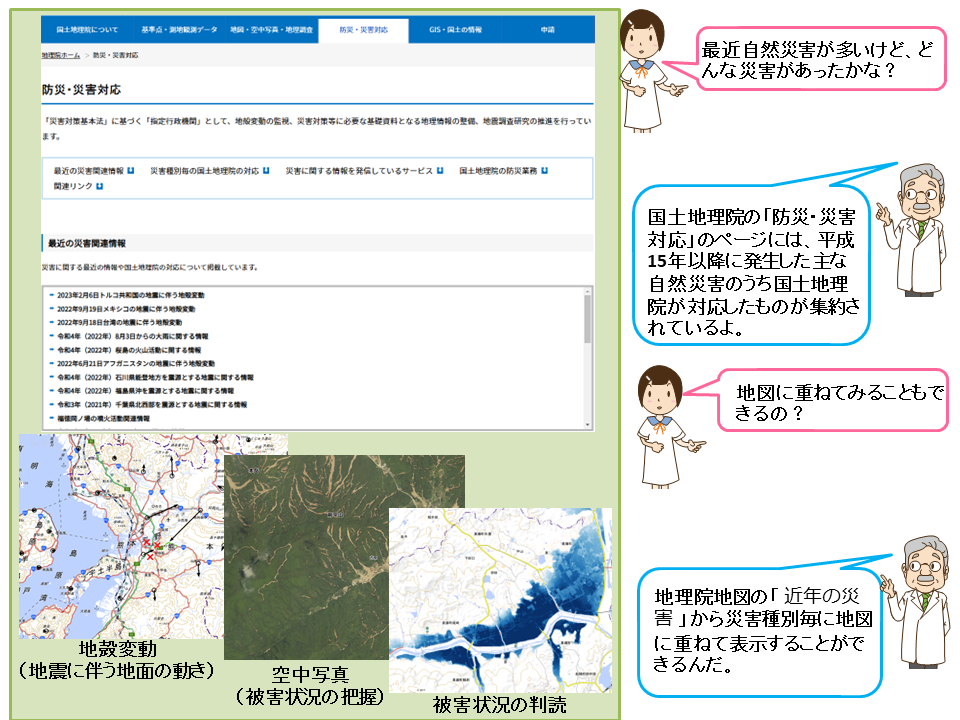Viewport: 960px width, 720px height.
Task: Click the 地殻変動 crustal movement map thumbnail
Action: tap(121, 536)
